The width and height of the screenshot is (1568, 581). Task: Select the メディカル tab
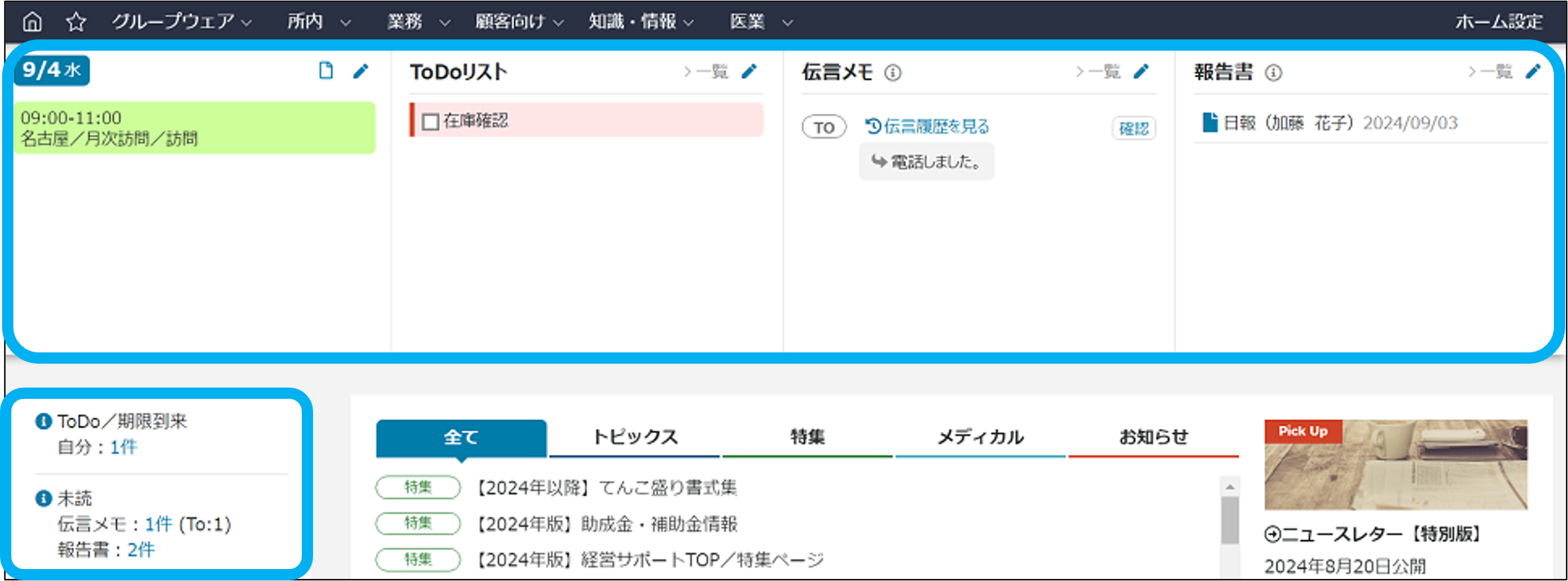click(980, 437)
